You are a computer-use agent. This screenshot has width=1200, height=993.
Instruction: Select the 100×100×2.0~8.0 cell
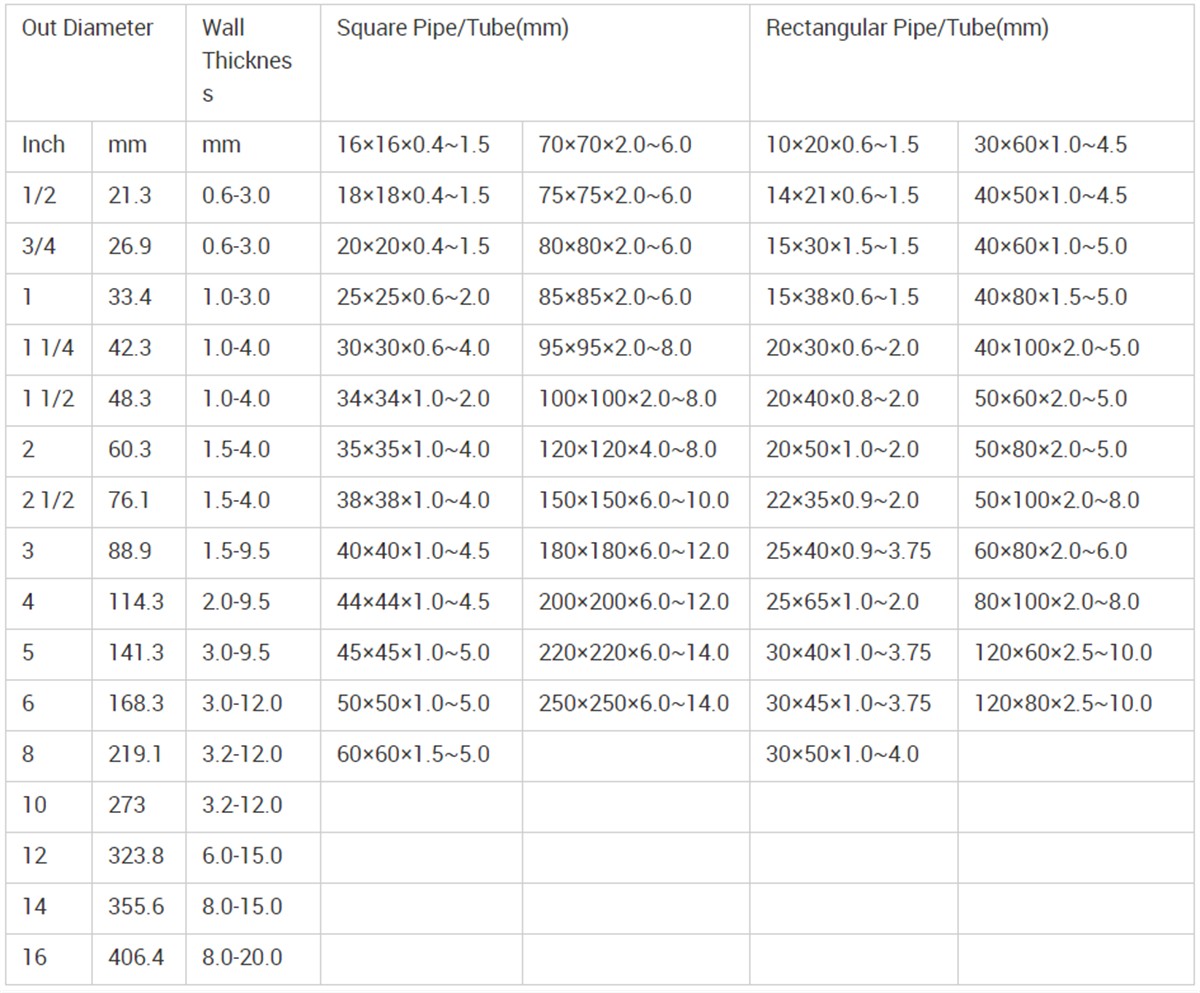(627, 399)
